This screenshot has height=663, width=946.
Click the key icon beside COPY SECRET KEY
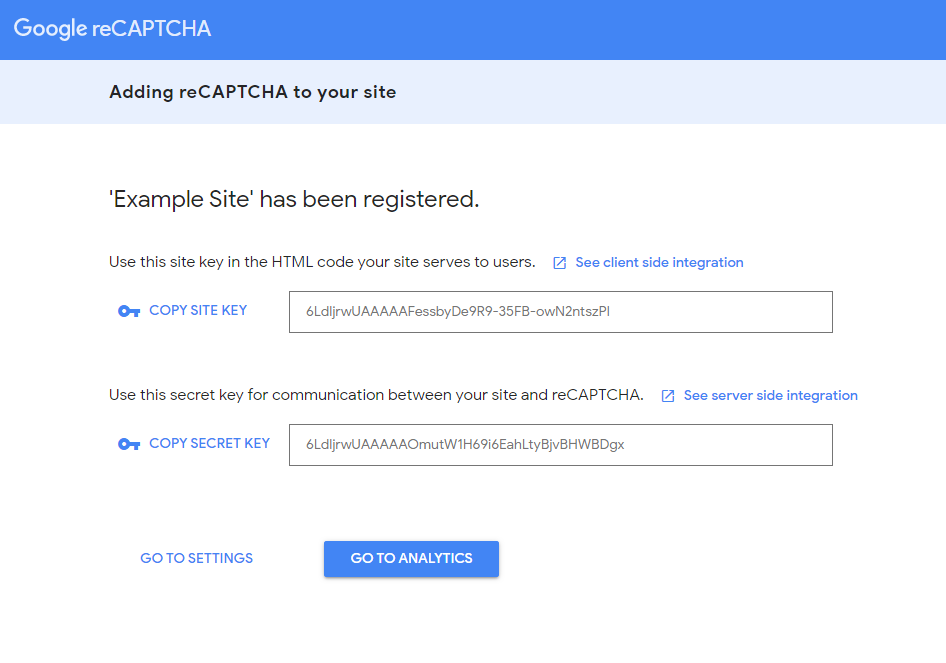[x=129, y=445]
